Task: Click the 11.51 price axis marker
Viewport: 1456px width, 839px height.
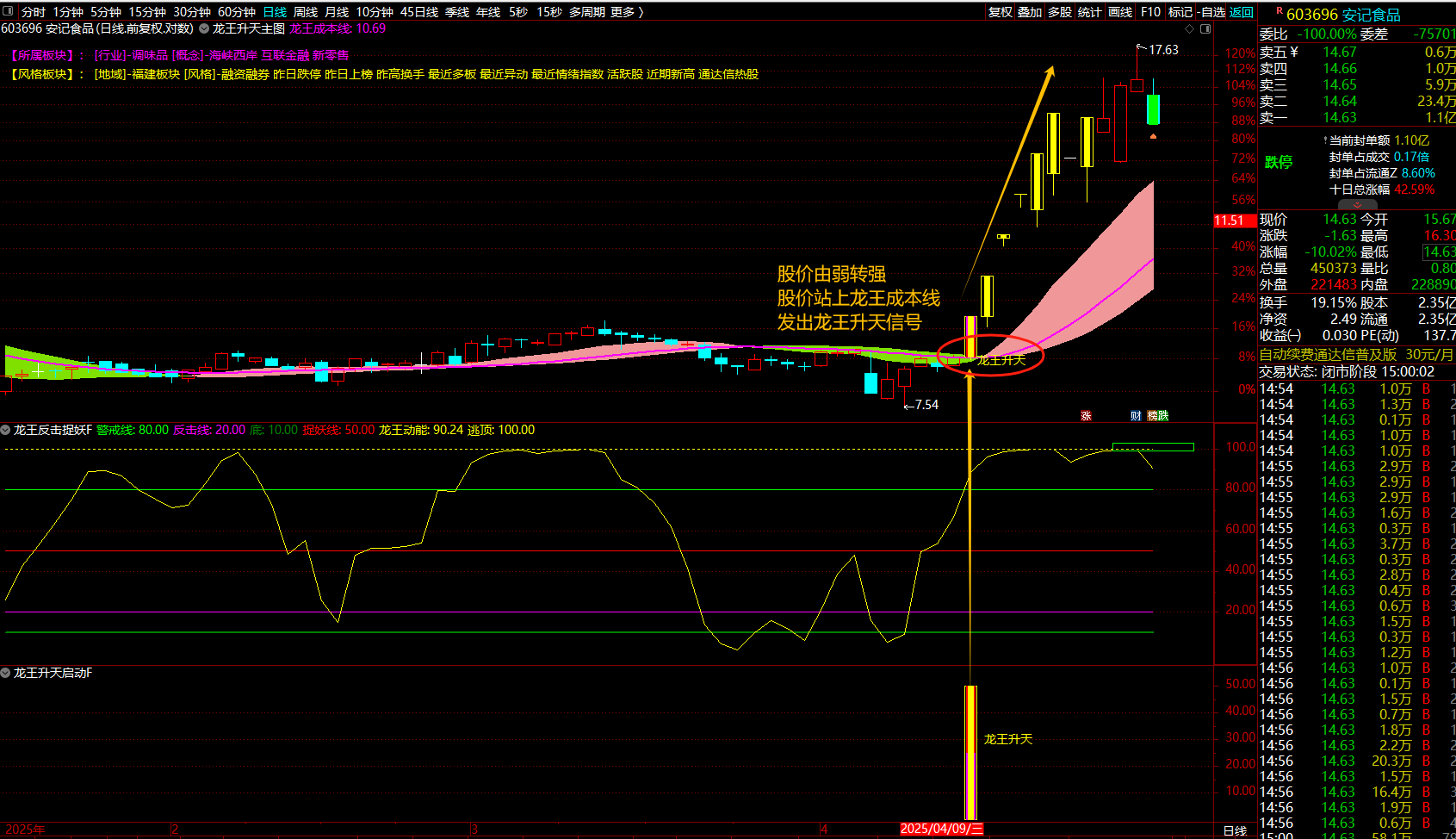Action: tap(1234, 221)
